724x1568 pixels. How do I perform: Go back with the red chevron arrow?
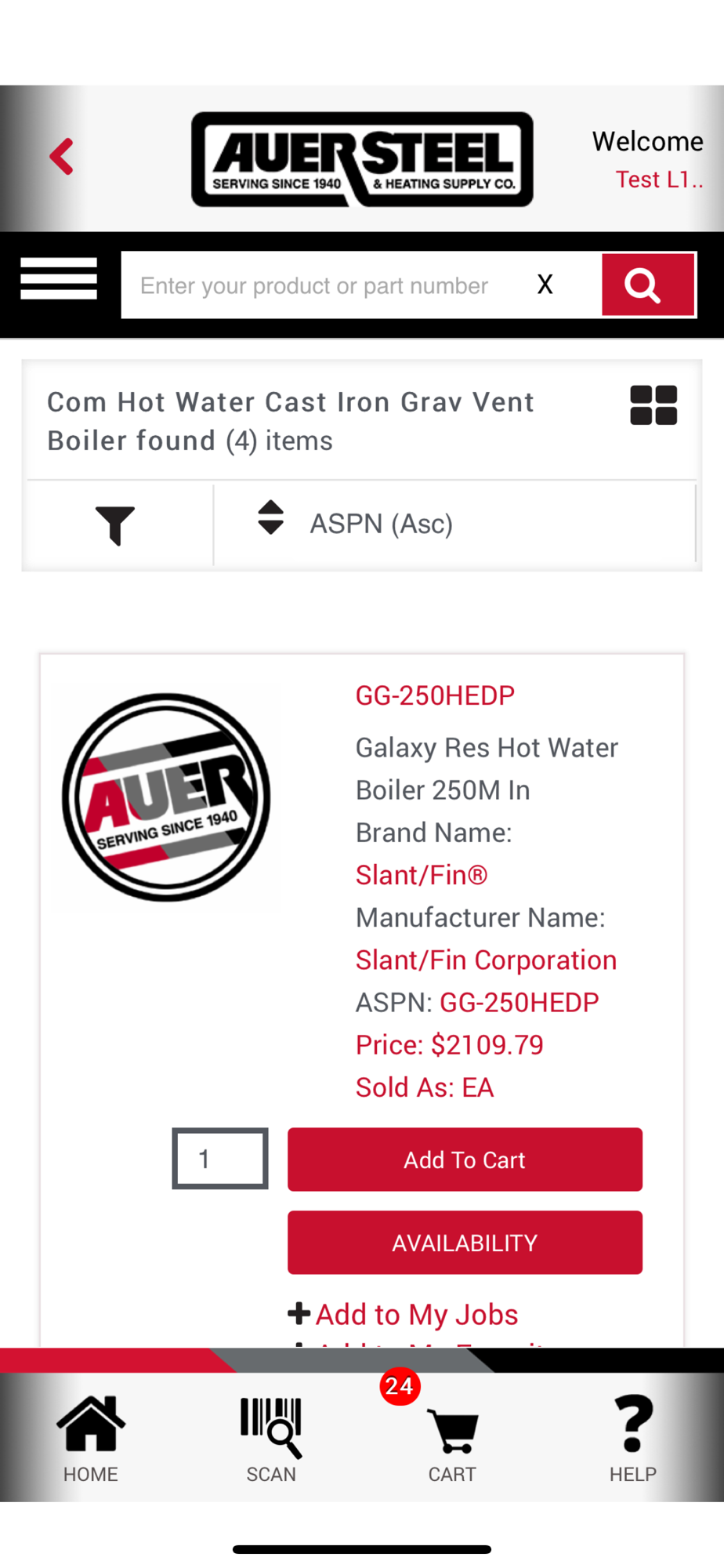pos(61,157)
